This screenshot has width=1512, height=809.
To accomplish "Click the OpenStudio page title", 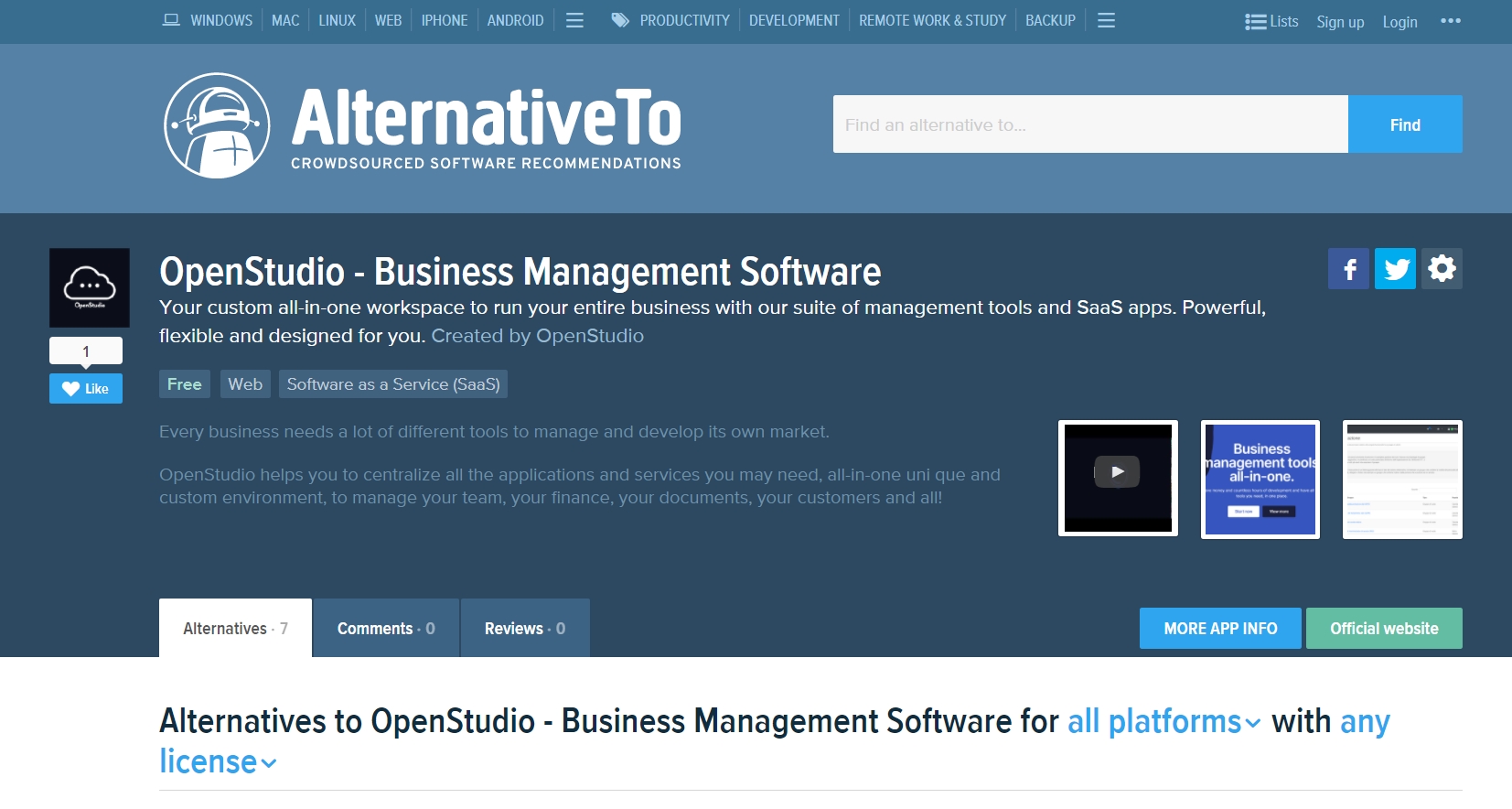I will click(x=520, y=272).
